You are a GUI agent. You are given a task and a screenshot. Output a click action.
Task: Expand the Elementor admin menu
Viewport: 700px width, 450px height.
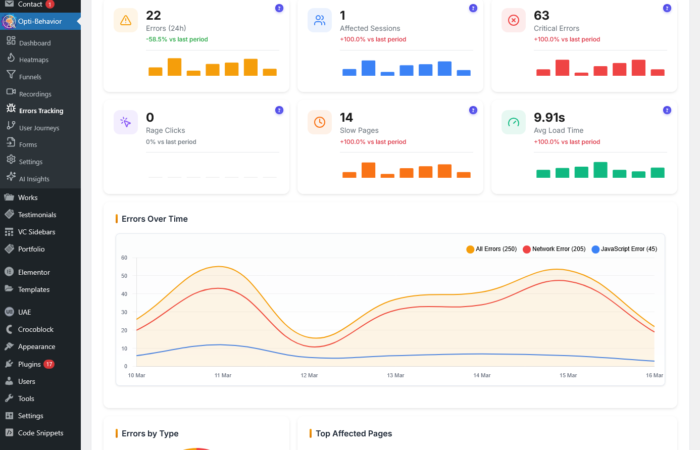coord(34,272)
